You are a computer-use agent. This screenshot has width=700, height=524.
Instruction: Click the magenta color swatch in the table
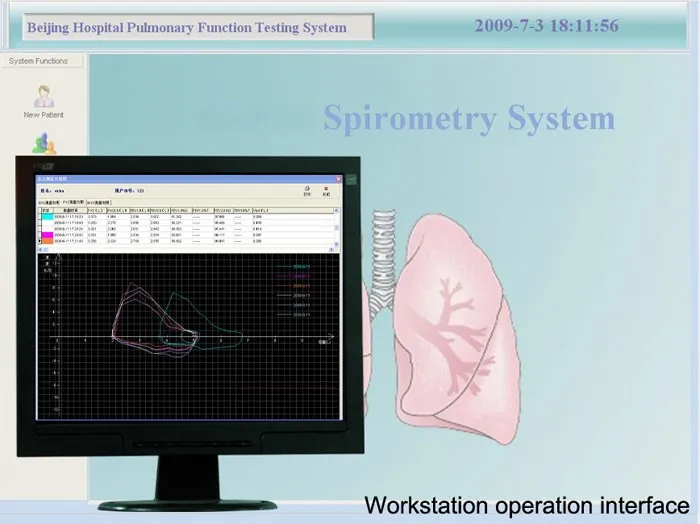[x=47, y=234]
